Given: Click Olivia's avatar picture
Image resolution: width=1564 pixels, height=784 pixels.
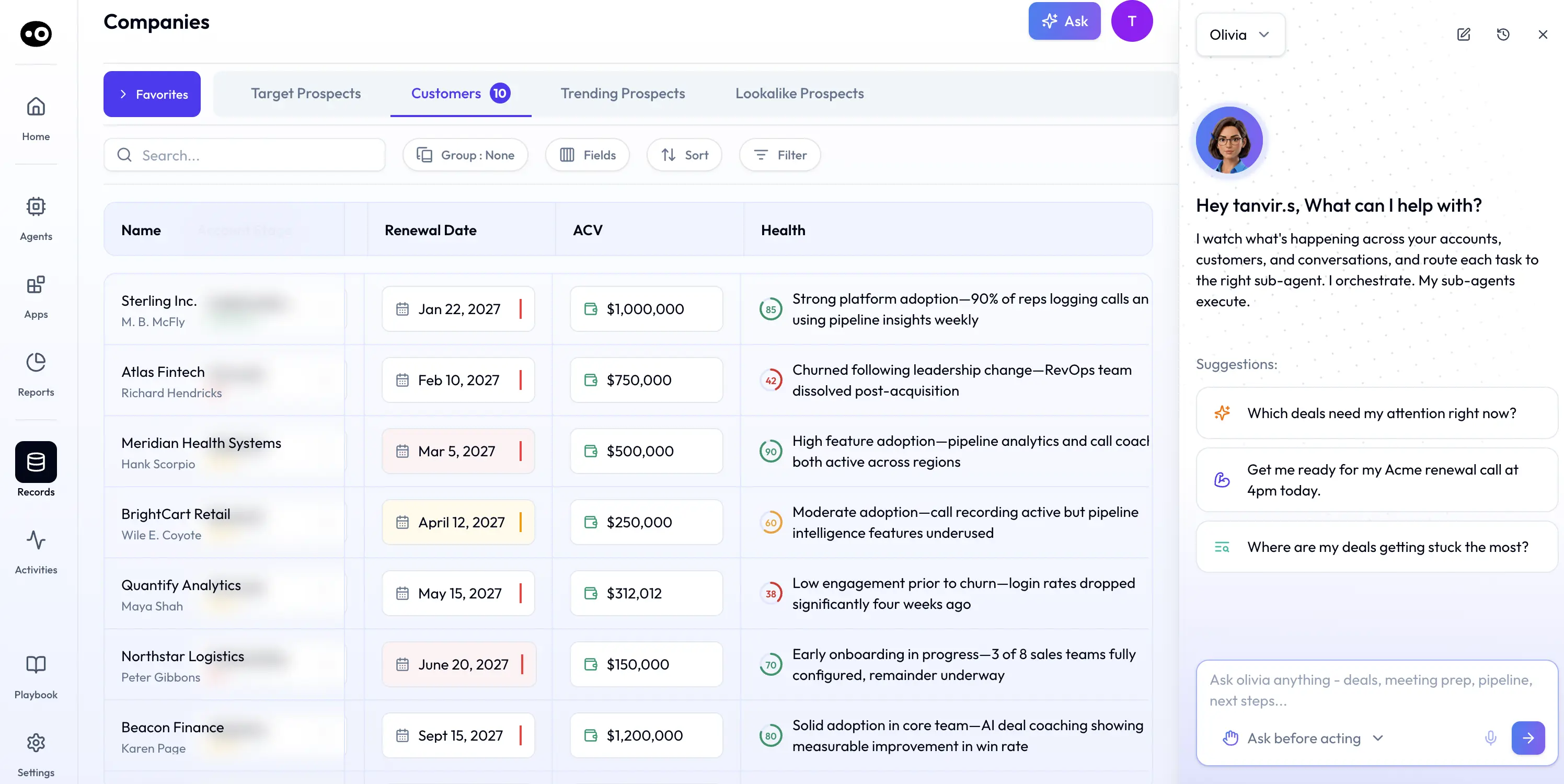Looking at the screenshot, I should [x=1229, y=140].
